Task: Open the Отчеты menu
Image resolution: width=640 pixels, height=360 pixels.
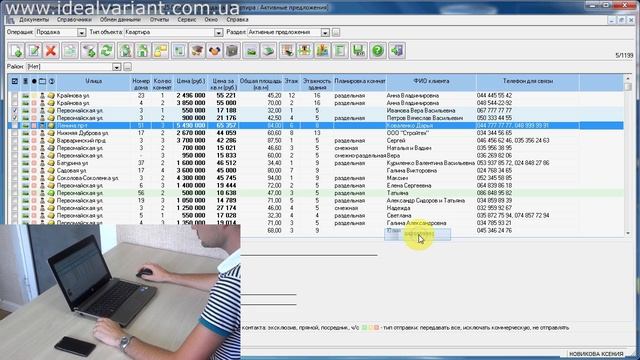Action: click(x=159, y=20)
